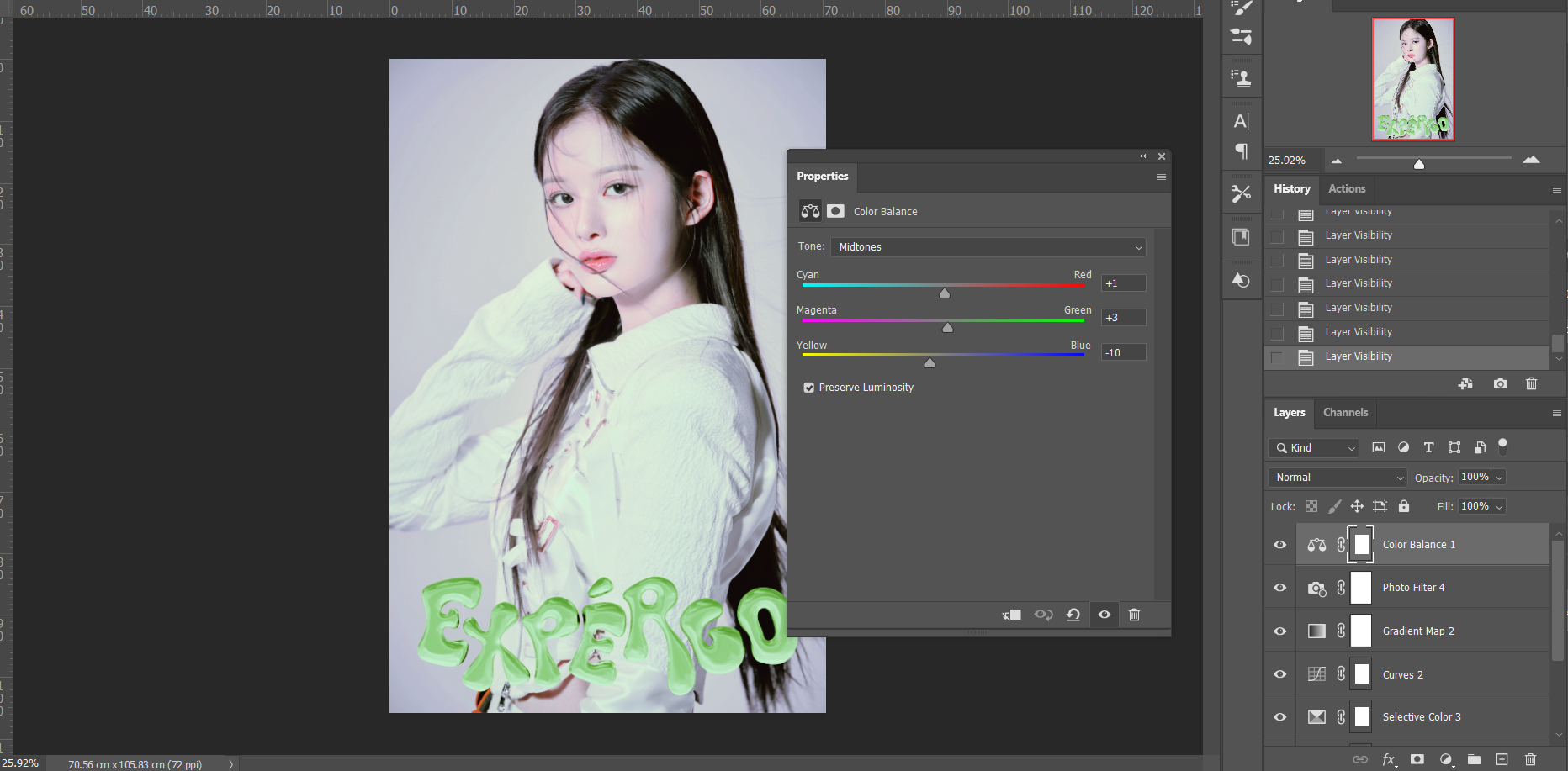Open the Libraries panel icon in dock
Image resolution: width=1568 pixels, height=771 pixels.
tap(1242, 237)
